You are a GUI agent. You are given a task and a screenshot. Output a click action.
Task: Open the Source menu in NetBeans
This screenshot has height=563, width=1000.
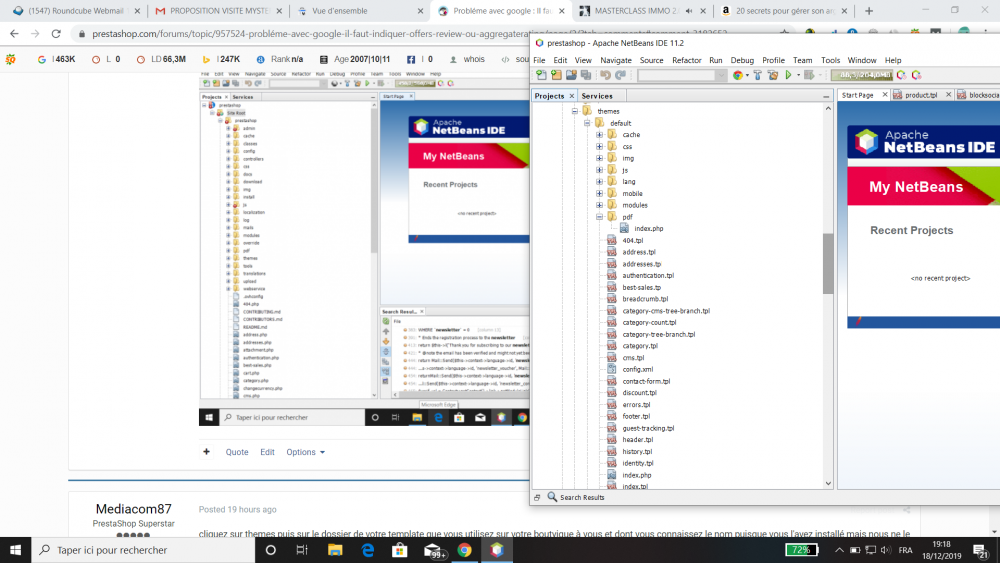click(x=651, y=60)
